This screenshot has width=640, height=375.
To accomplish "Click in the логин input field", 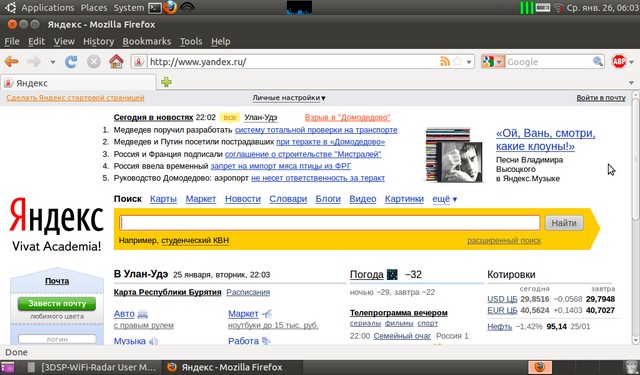I will pos(57,339).
